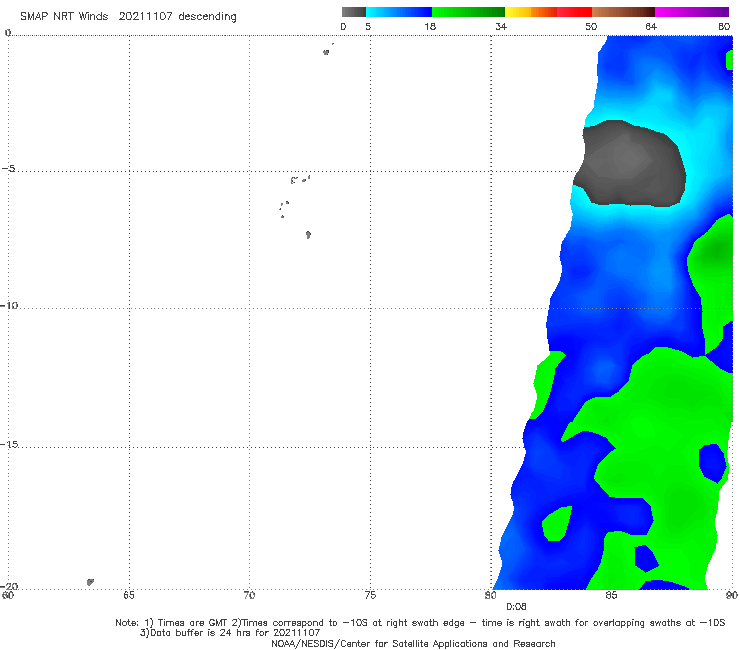Viewport: 740px width, 650px height.
Task: Select the green 18–34 color bar segment
Action: (x=468, y=12)
